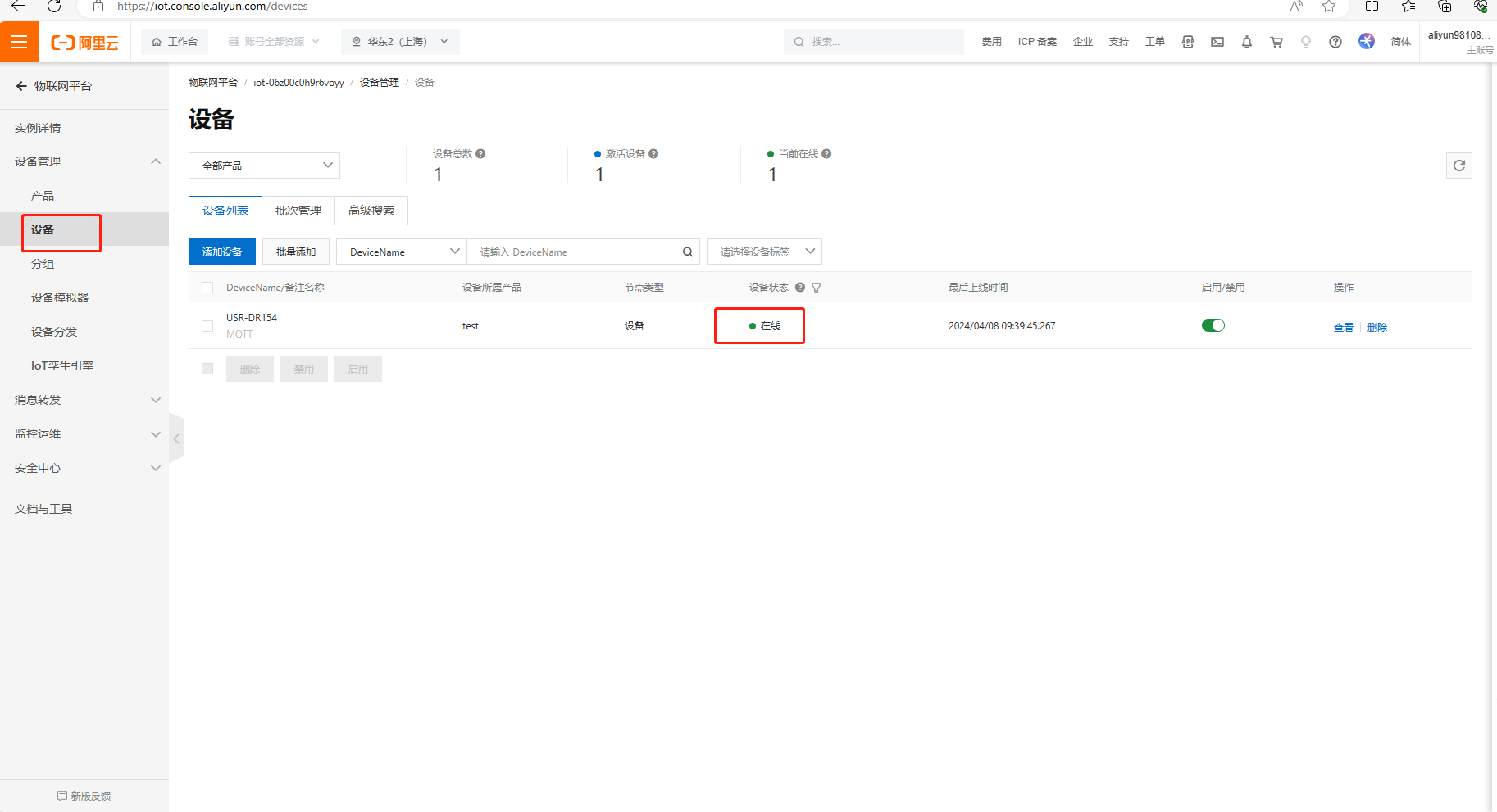Open the 全部产品 product dropdown
Image resolution: width=1497 pixels, height=812 pixels.
pos(264,166)
